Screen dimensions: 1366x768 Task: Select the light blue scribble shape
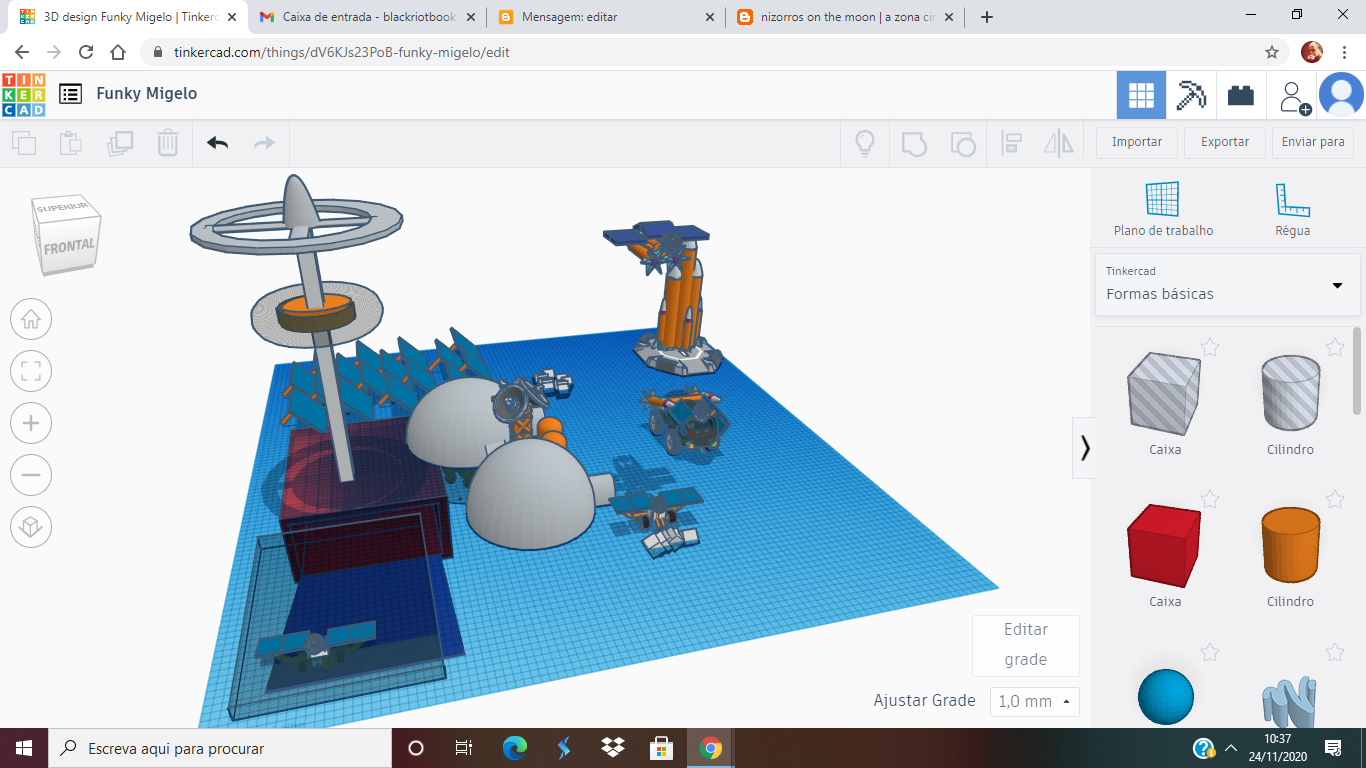(1290, 703)
